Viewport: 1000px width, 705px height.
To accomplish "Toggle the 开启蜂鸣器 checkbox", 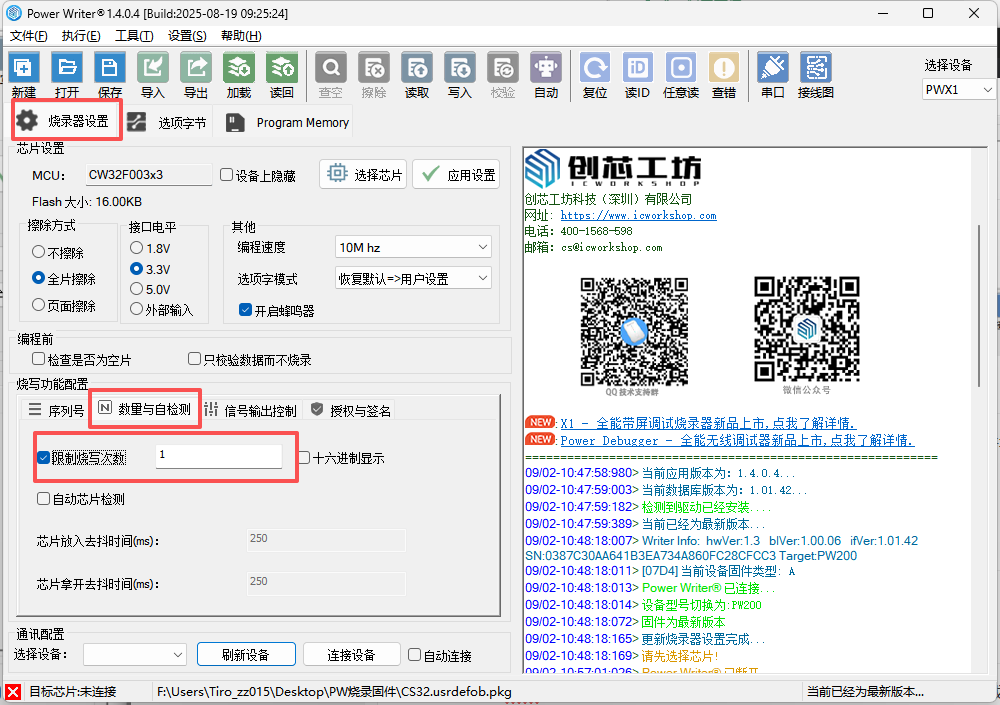I will pos(245,310).
